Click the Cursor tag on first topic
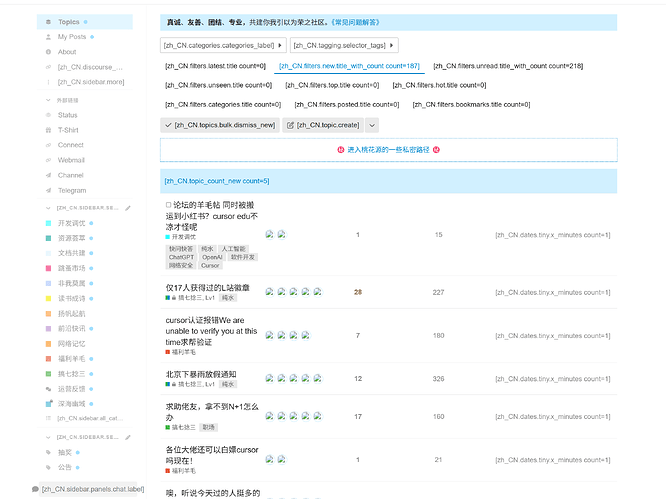The image size is (666, 499). 210,265
